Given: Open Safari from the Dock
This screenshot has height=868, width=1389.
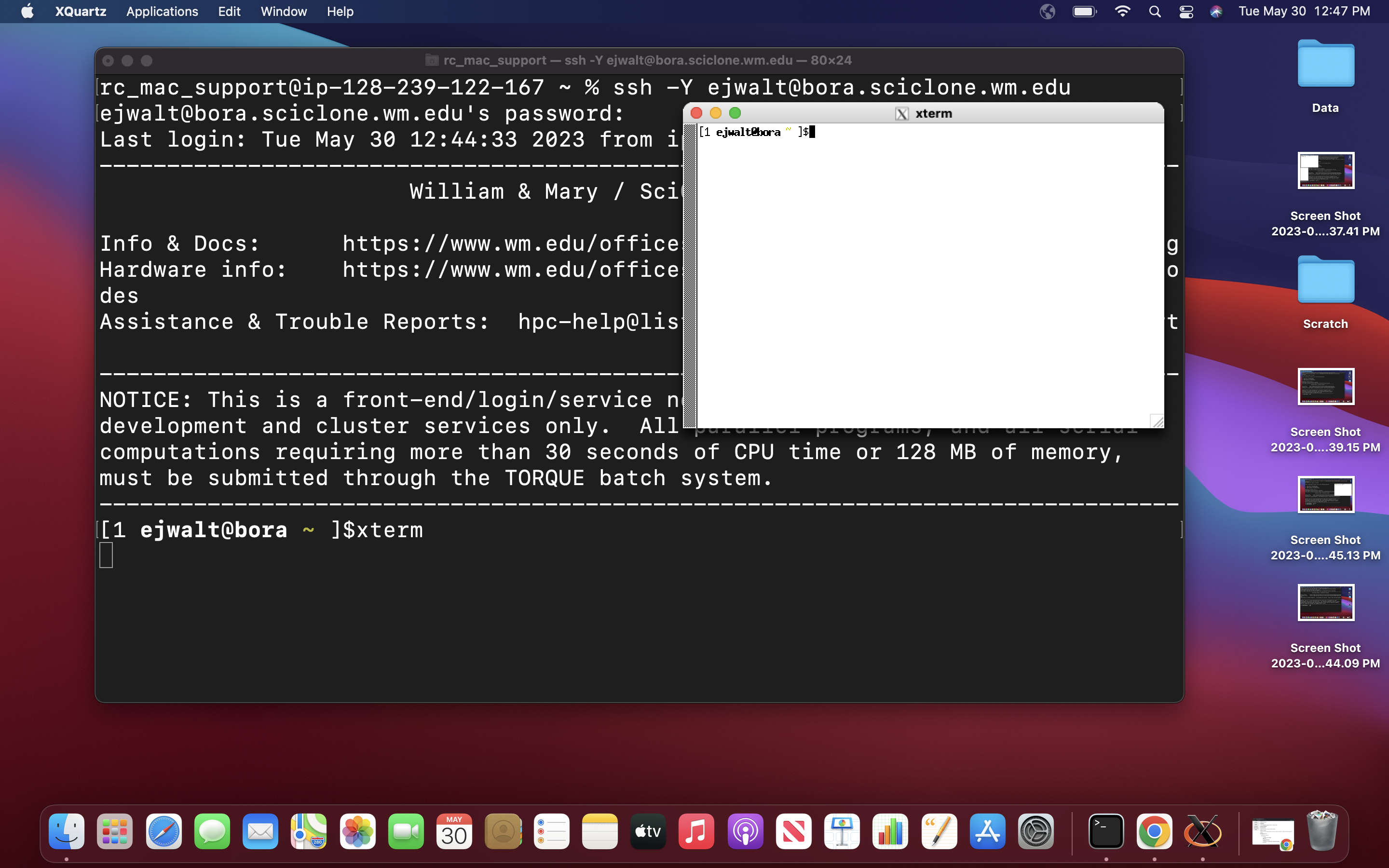Looking at the screenshot, I should pyautogui.click(x=163, y=831).
